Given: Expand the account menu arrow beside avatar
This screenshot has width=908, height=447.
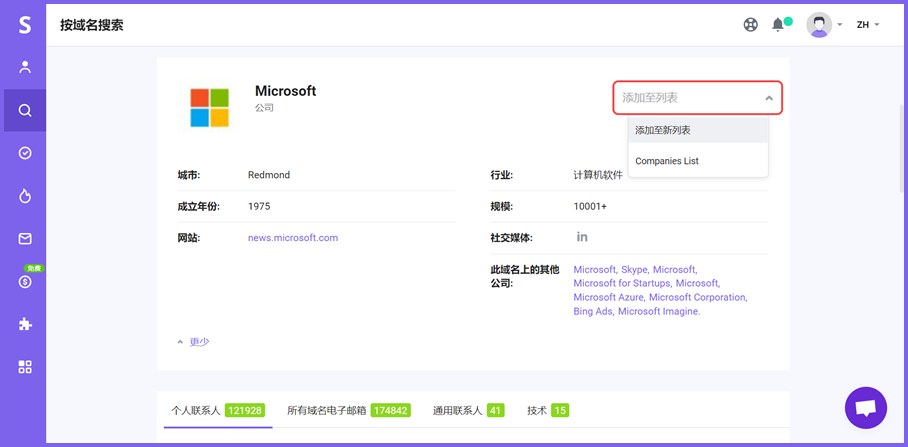Looking at the screenshot, I should point(840,25).
